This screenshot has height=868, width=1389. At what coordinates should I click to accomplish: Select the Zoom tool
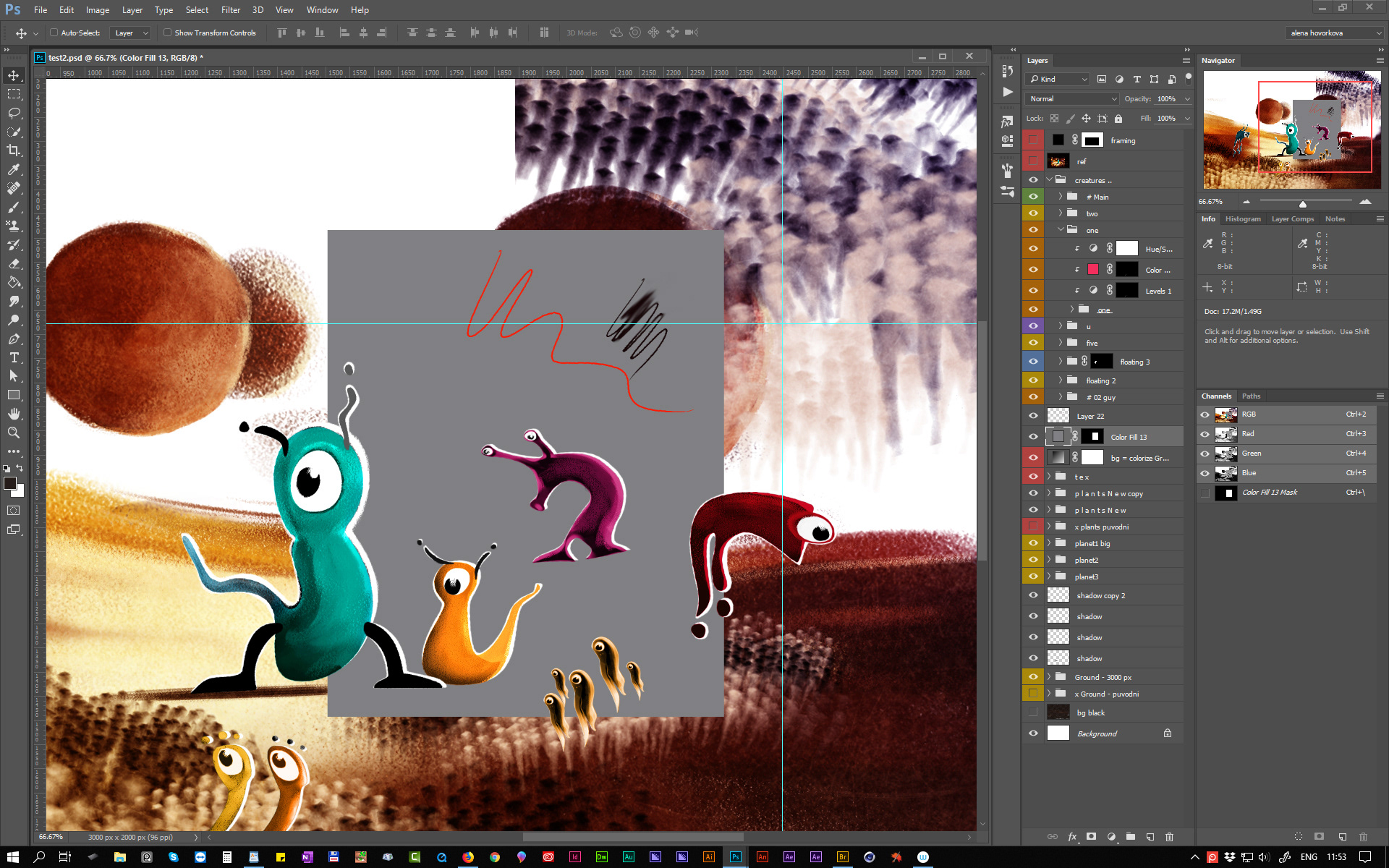tap(14, 433)
